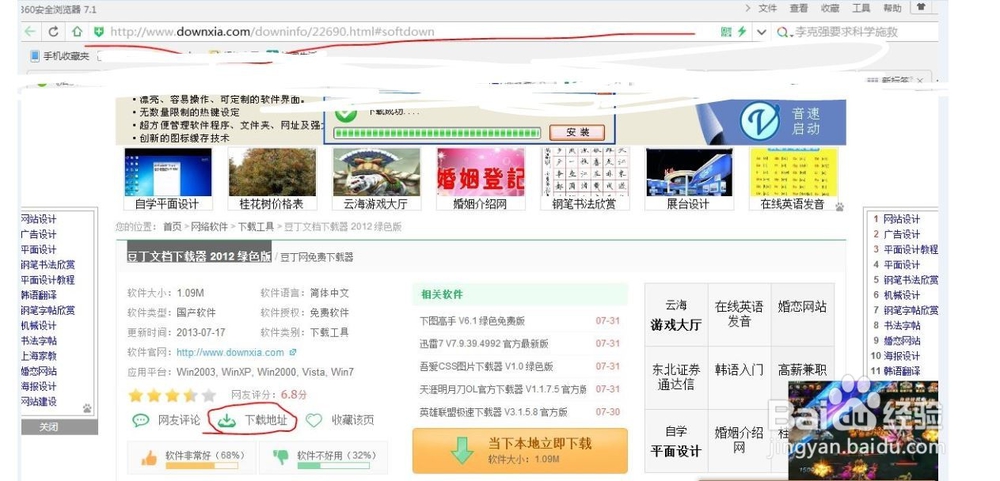Open 吾爱CSS图片下载器 V1.0绿色版 link
The width and height of the screenshot is (1000, 481).
point(486,366)
